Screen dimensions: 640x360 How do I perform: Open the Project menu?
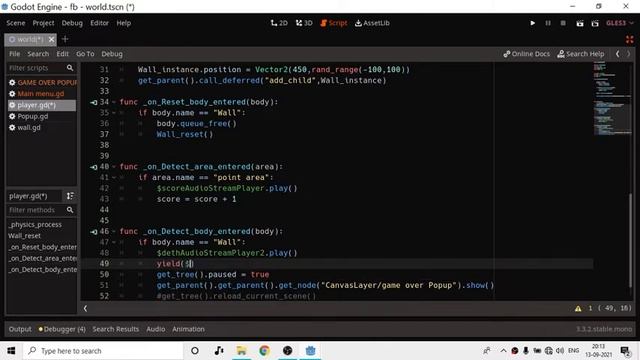click(x=43, y=23)
